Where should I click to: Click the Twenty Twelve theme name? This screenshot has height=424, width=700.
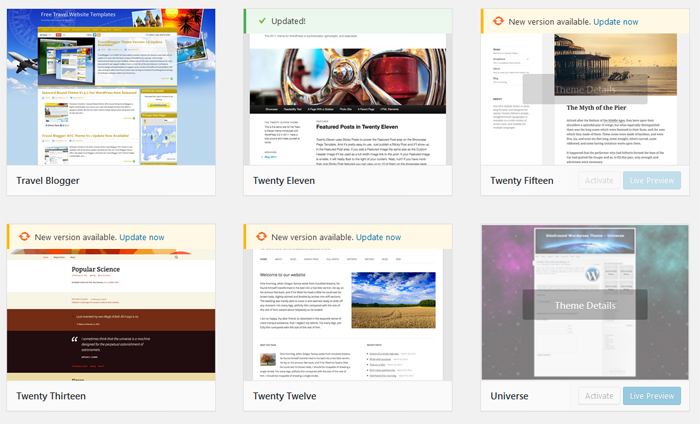(x=284, y=396)
